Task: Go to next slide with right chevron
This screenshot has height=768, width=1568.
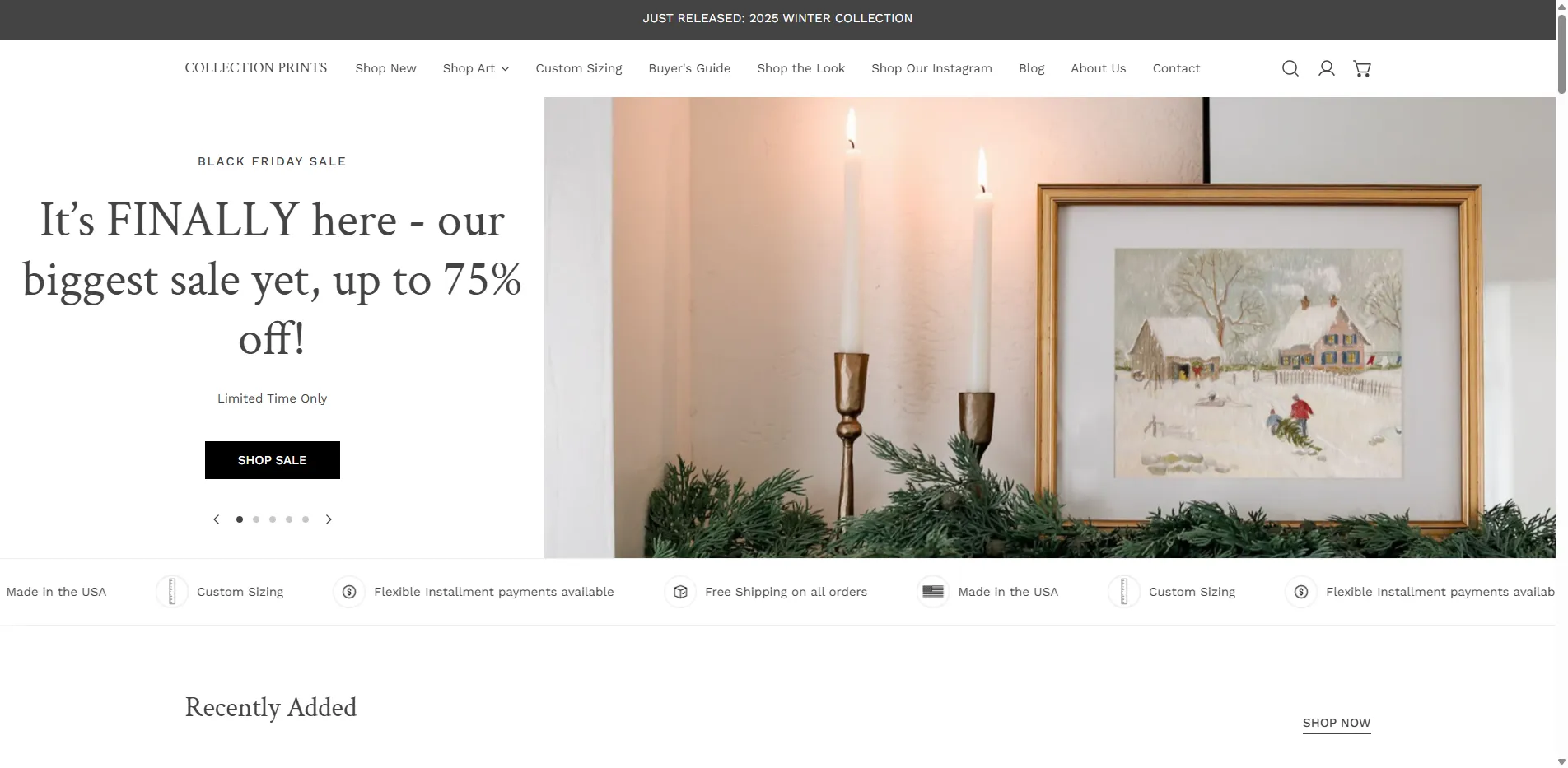Action: [x=329, y=519]
